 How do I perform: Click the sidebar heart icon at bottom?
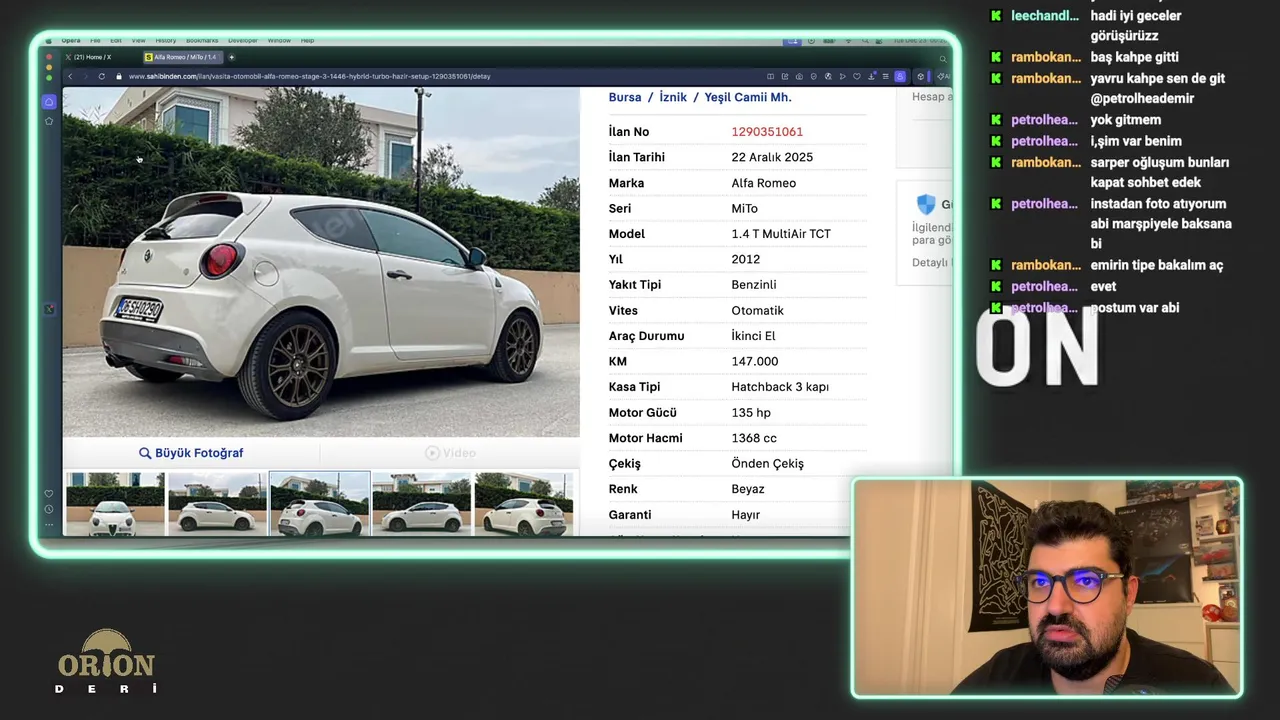[49, 493]
